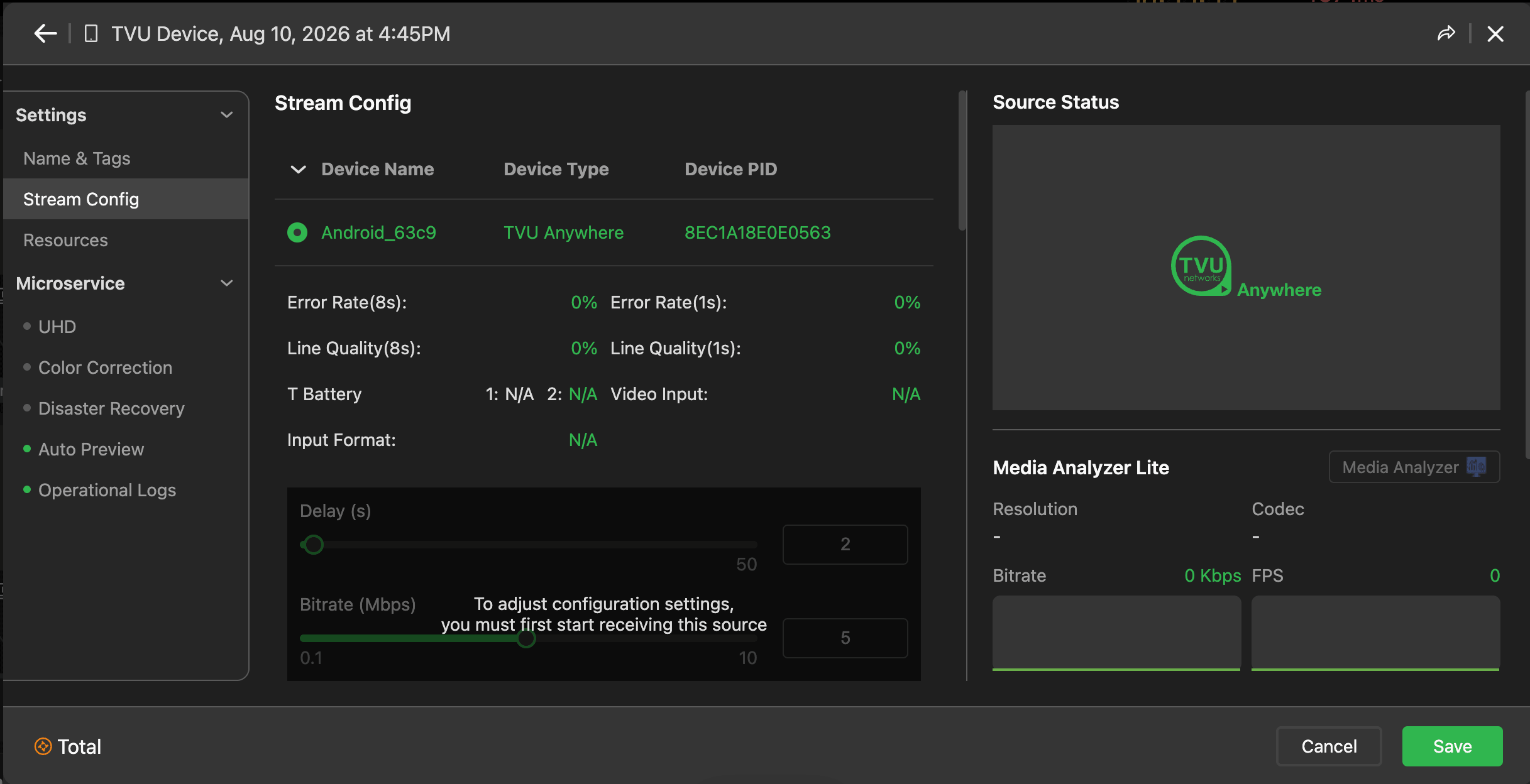Collapse the Microservice section chevron
This screenshot has width=1530, height=784.
coord(227,283)
